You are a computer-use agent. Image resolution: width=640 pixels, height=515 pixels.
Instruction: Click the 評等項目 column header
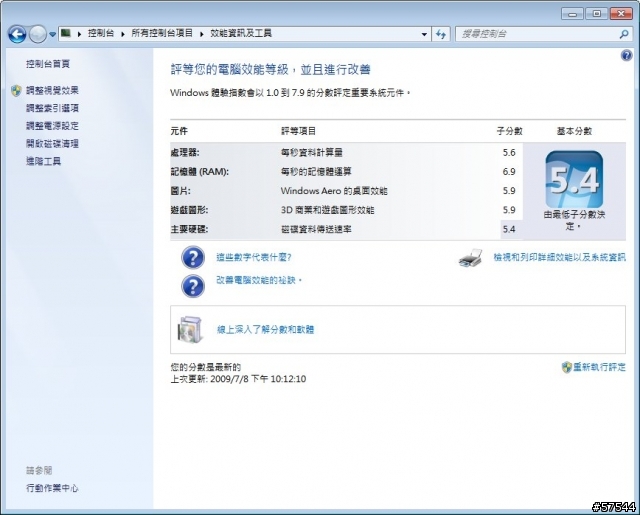[298, 131]
